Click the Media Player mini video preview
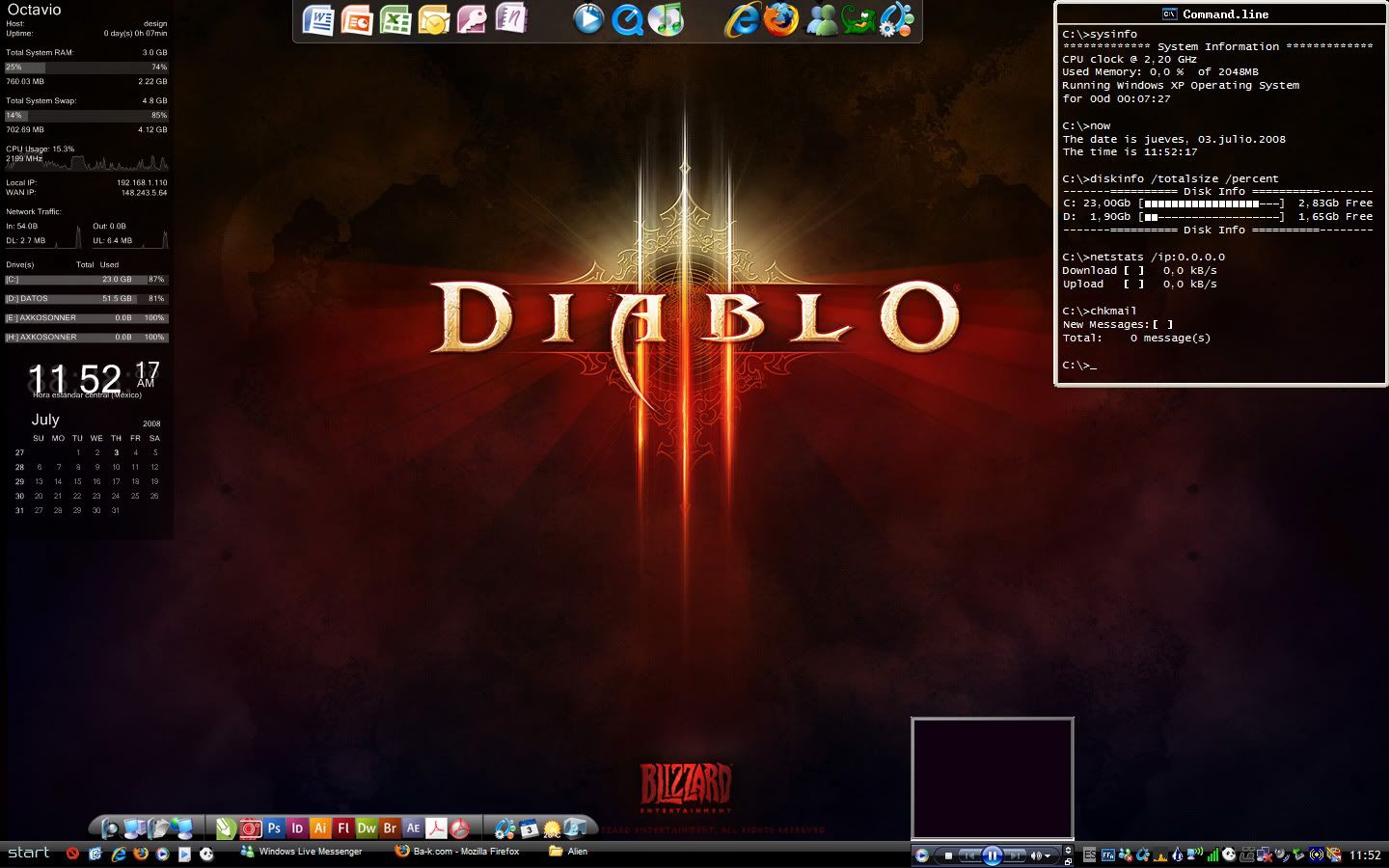Image resolution: width=1389 pixels, height=868 pixels. (993, 778)
